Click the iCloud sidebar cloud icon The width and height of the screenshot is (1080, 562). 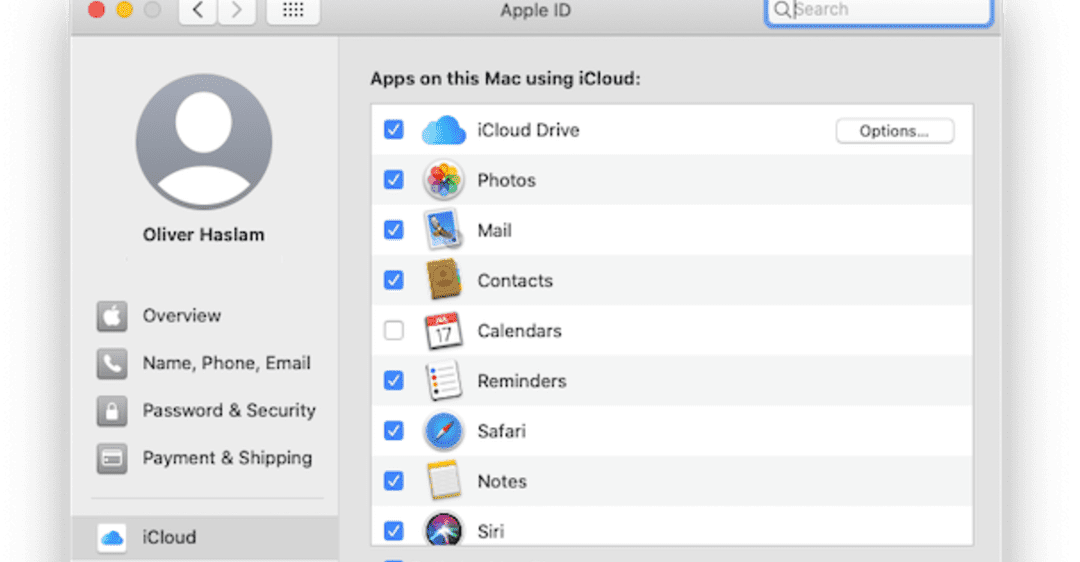coord(112,538)
